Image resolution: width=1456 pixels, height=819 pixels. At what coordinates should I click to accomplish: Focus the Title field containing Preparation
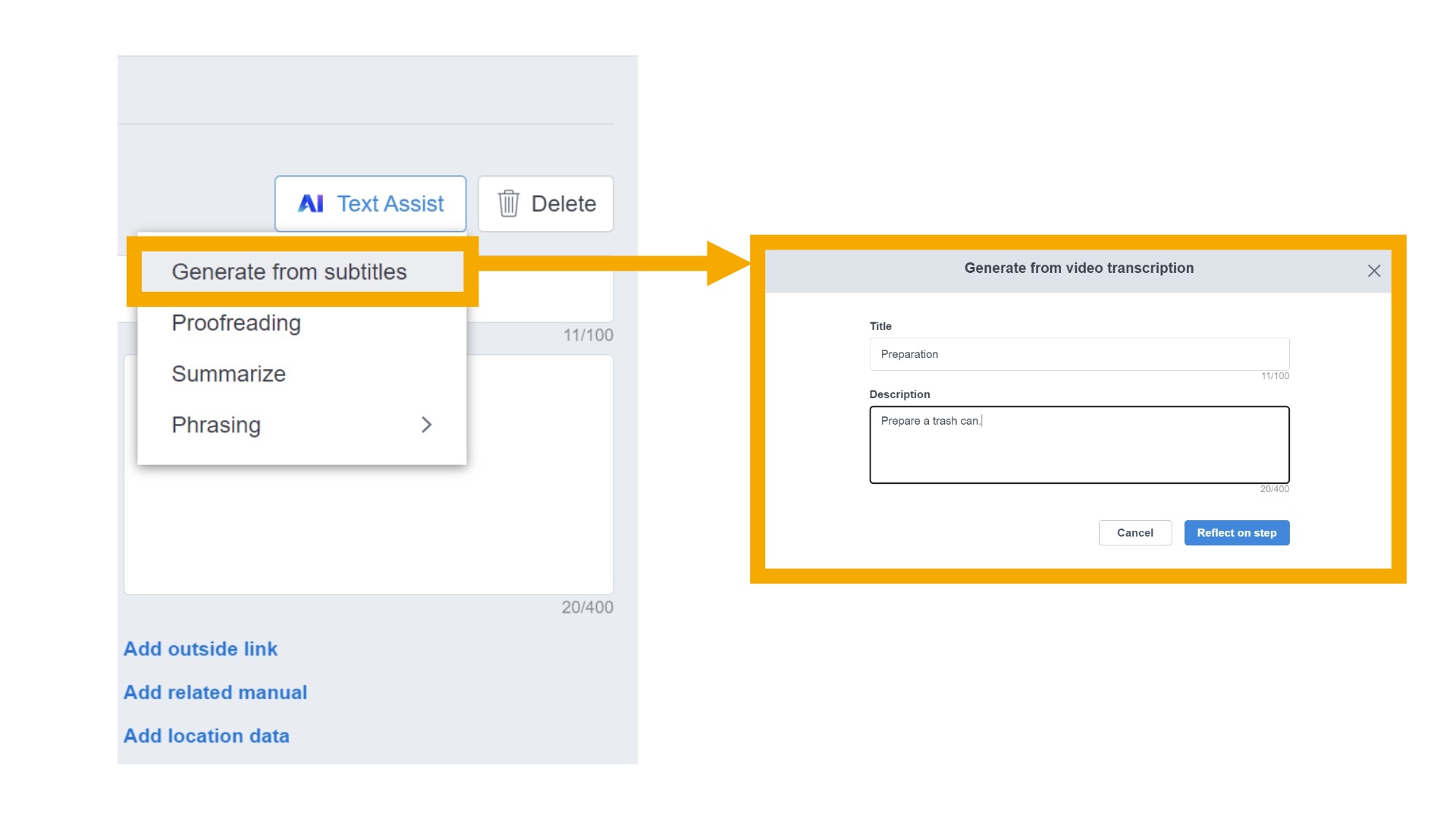pos(1078,354)
